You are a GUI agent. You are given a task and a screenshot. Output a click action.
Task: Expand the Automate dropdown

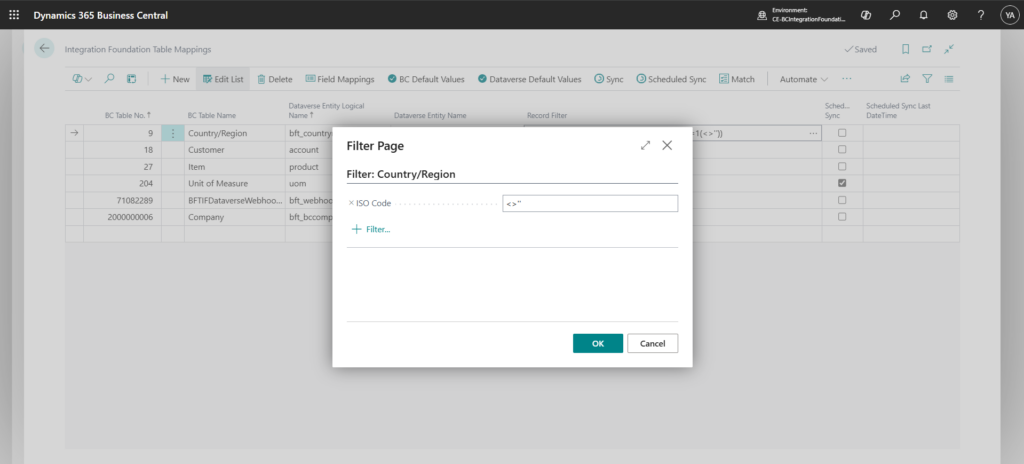[x=804, y=79]
